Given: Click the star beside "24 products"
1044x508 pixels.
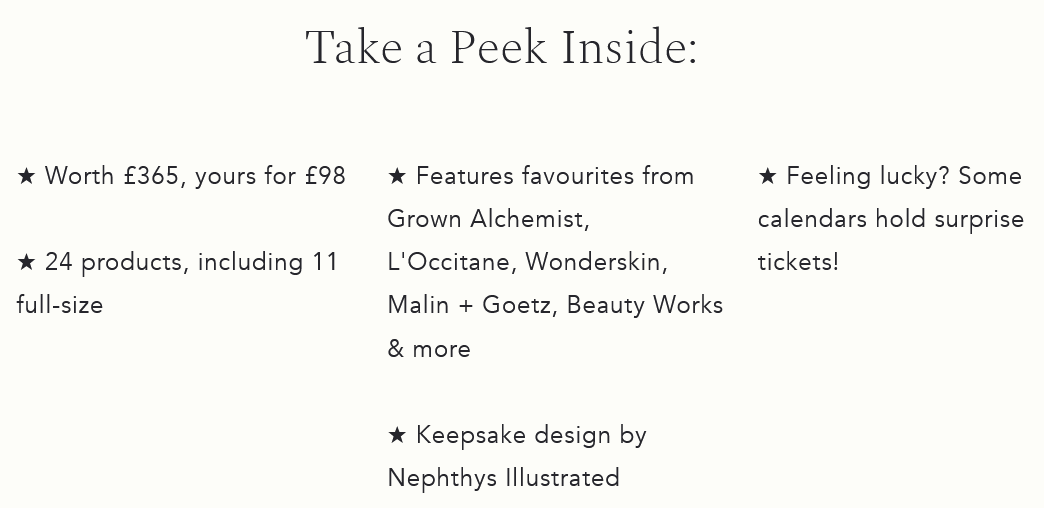Looking at the screenshot, I should coord(26,262).
